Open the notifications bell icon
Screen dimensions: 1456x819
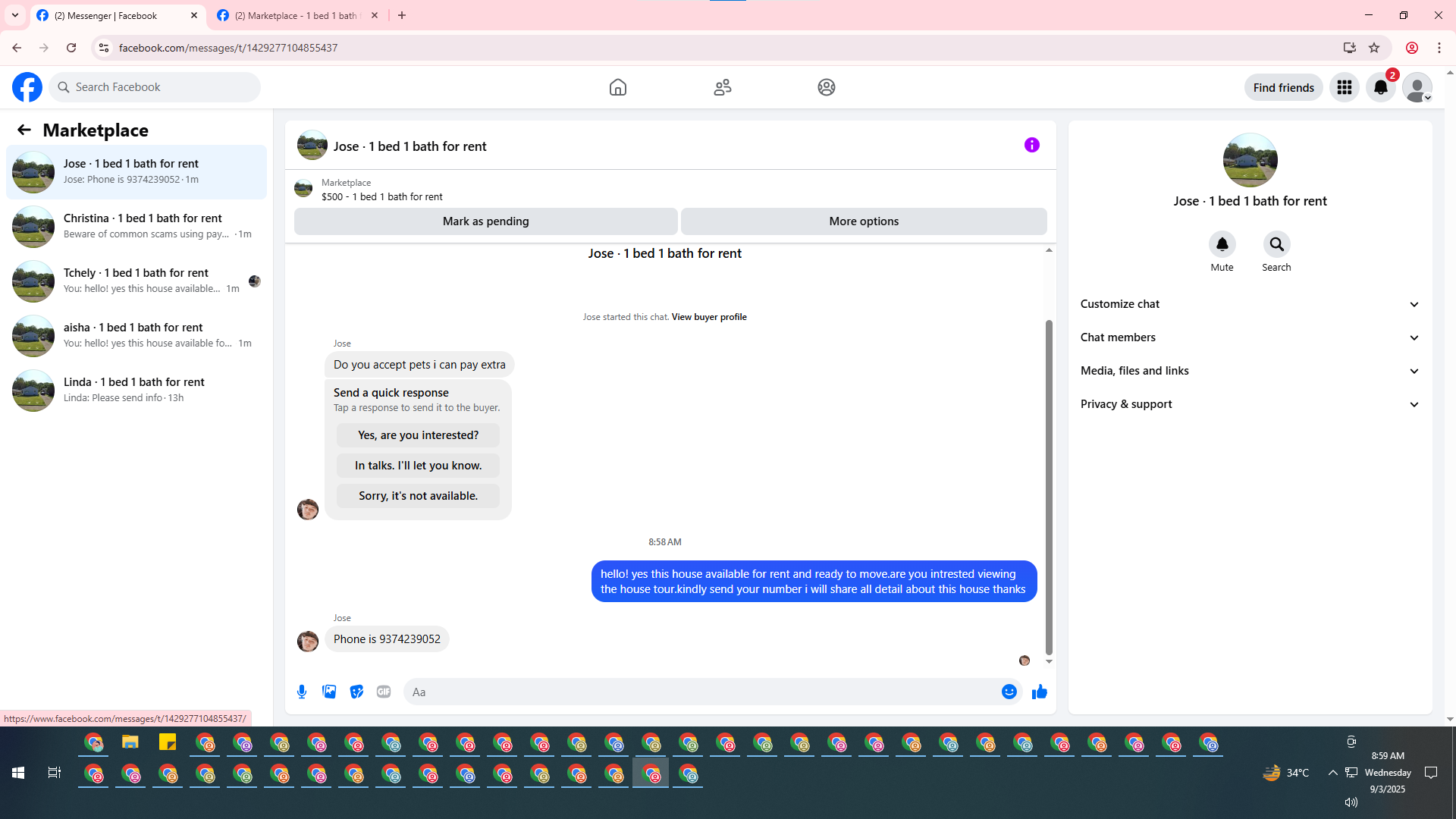pos(1381,87)
